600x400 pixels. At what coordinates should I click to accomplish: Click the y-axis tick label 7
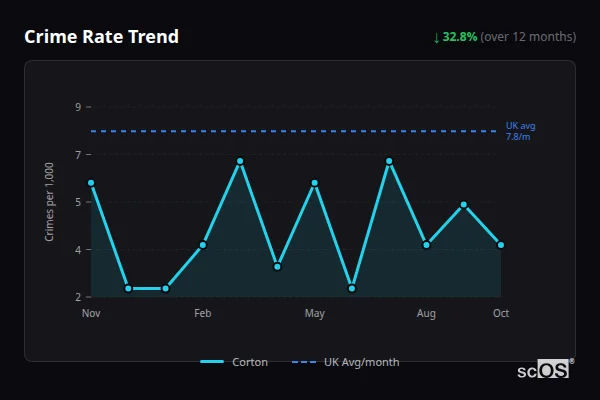coord(78,155)
